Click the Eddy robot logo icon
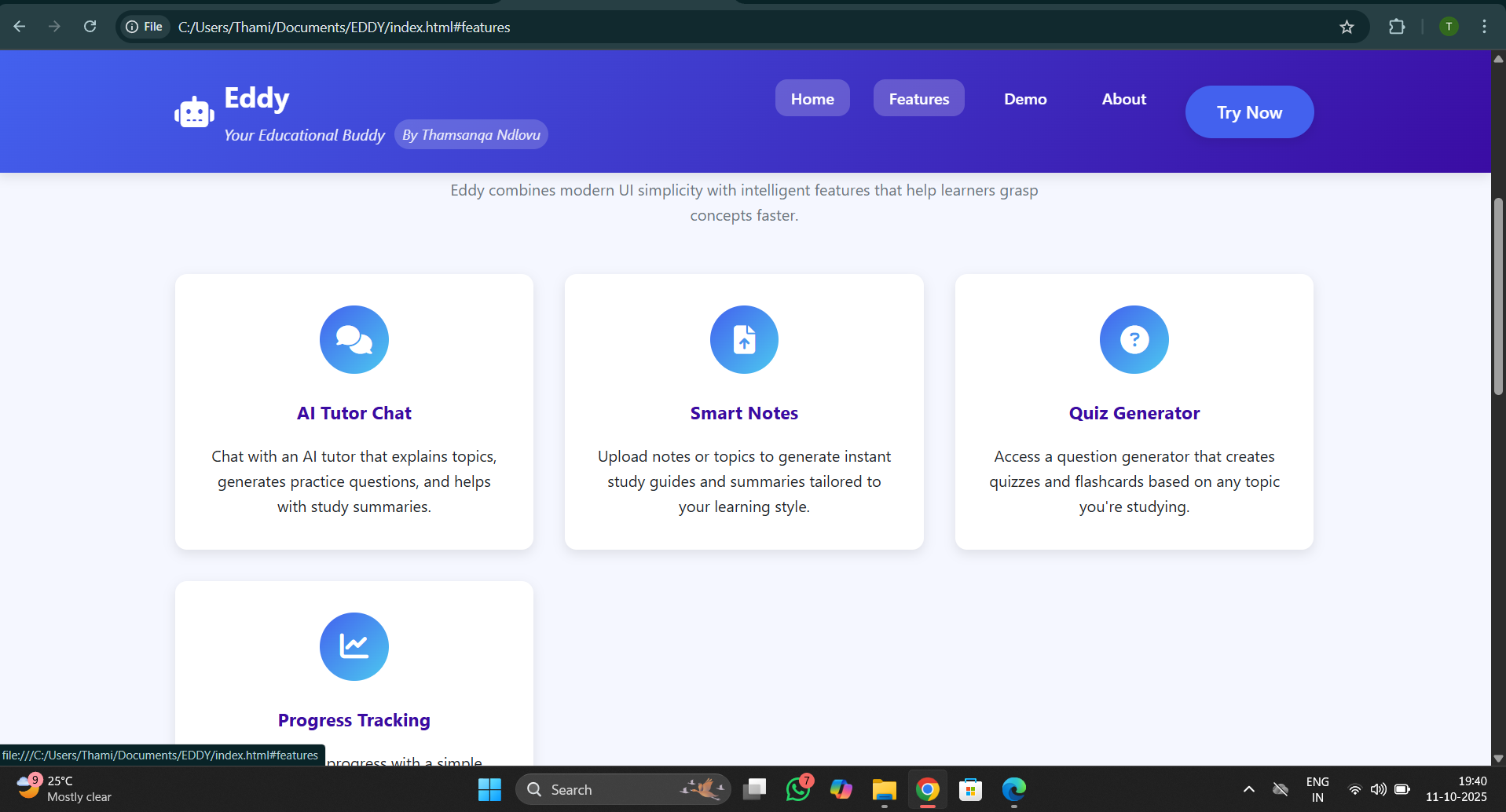 (x=194, y=112)
